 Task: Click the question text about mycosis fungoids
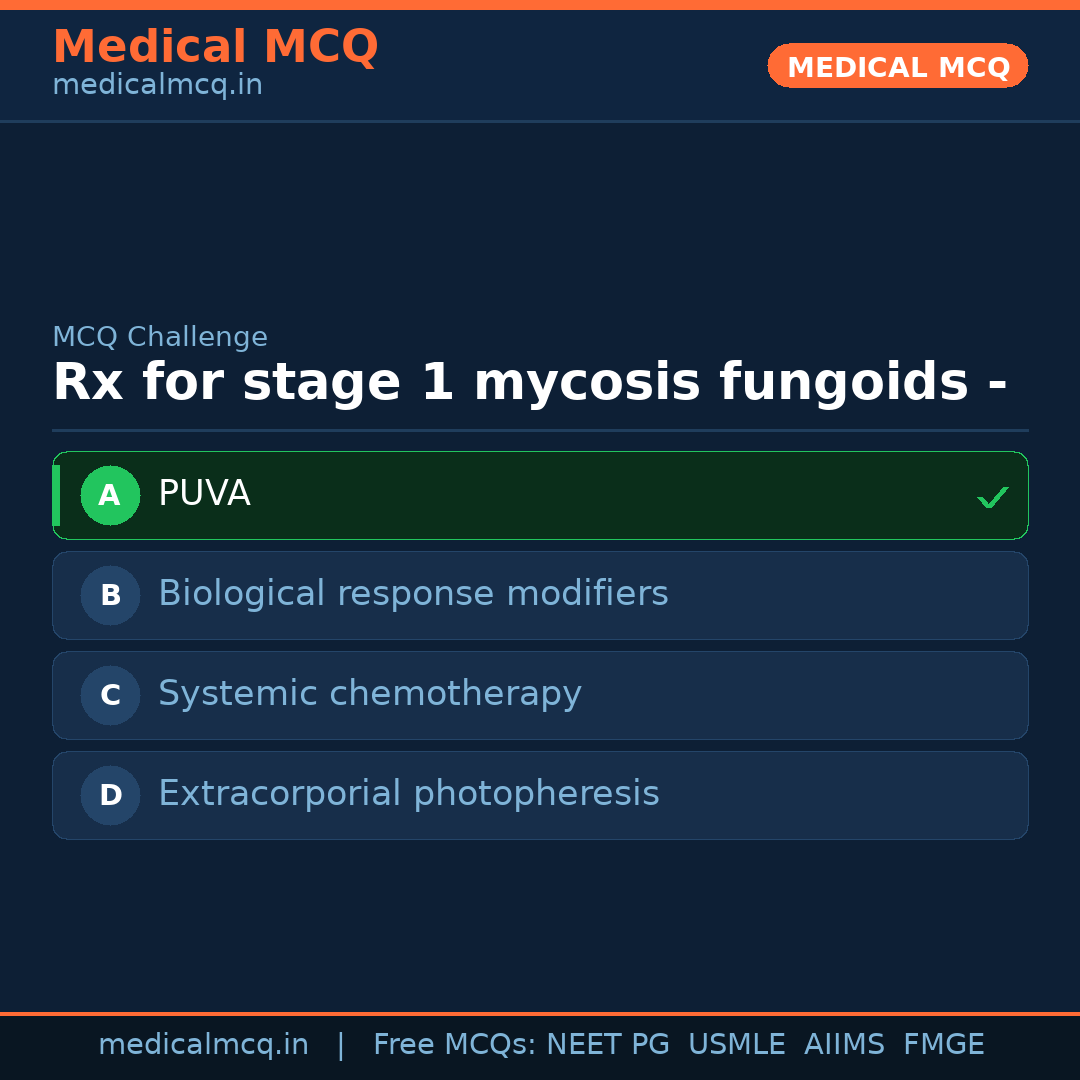click(530, 381)
